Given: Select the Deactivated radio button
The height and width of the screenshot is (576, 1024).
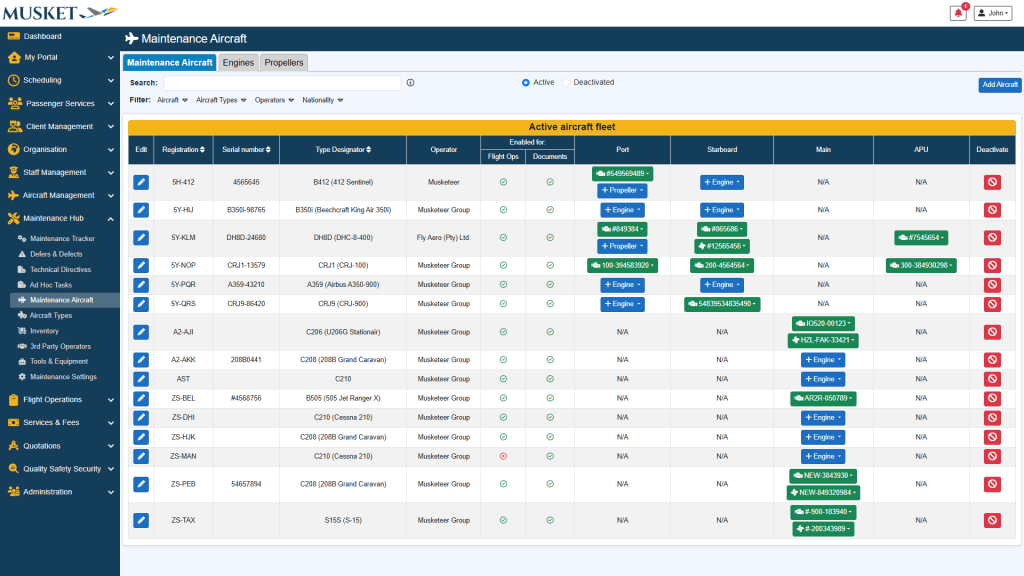Looking at the screenshot, I should coord(567,83).
